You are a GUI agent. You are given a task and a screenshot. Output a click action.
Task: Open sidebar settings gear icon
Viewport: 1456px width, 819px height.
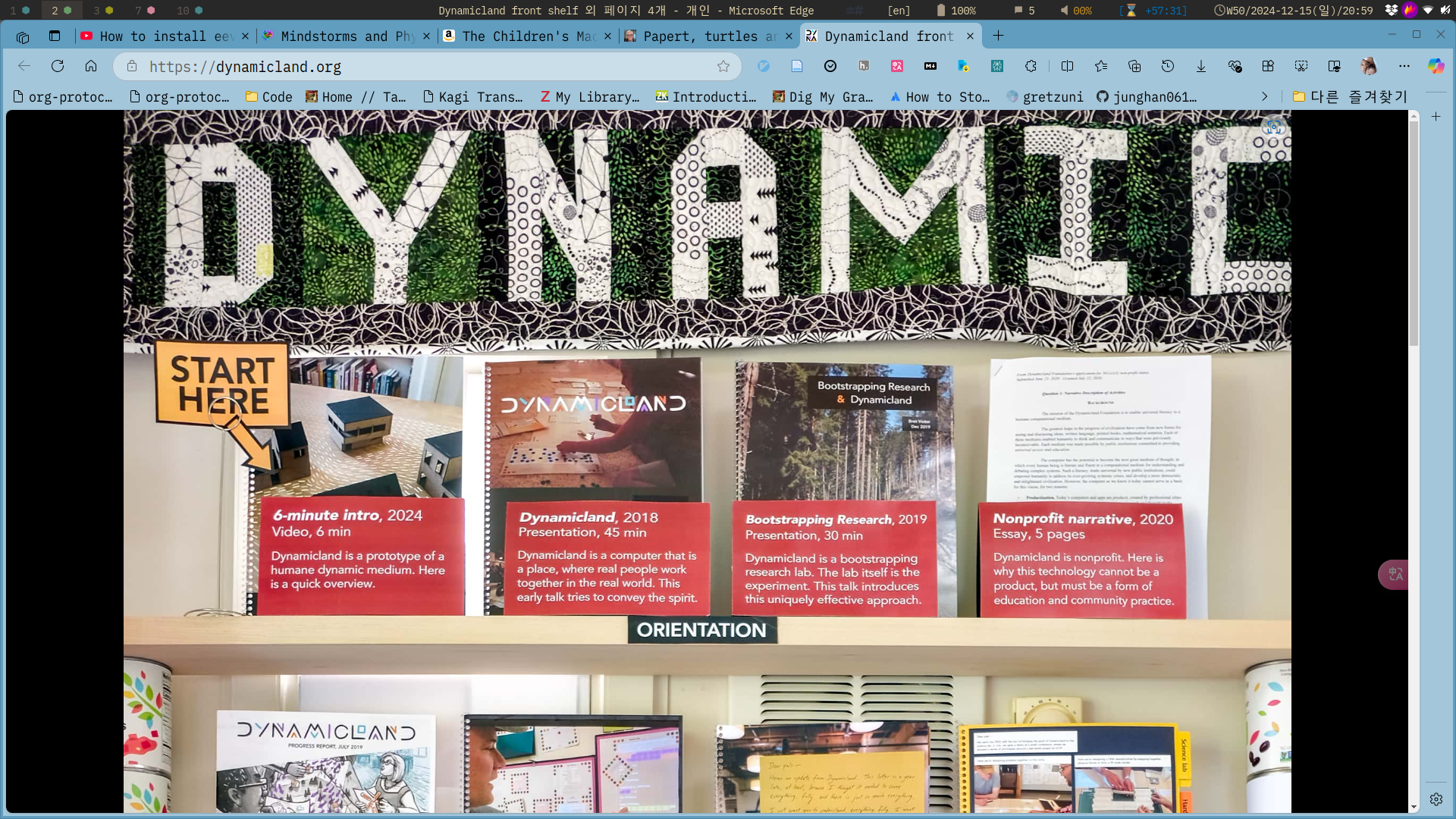[x=1436, y=799]
